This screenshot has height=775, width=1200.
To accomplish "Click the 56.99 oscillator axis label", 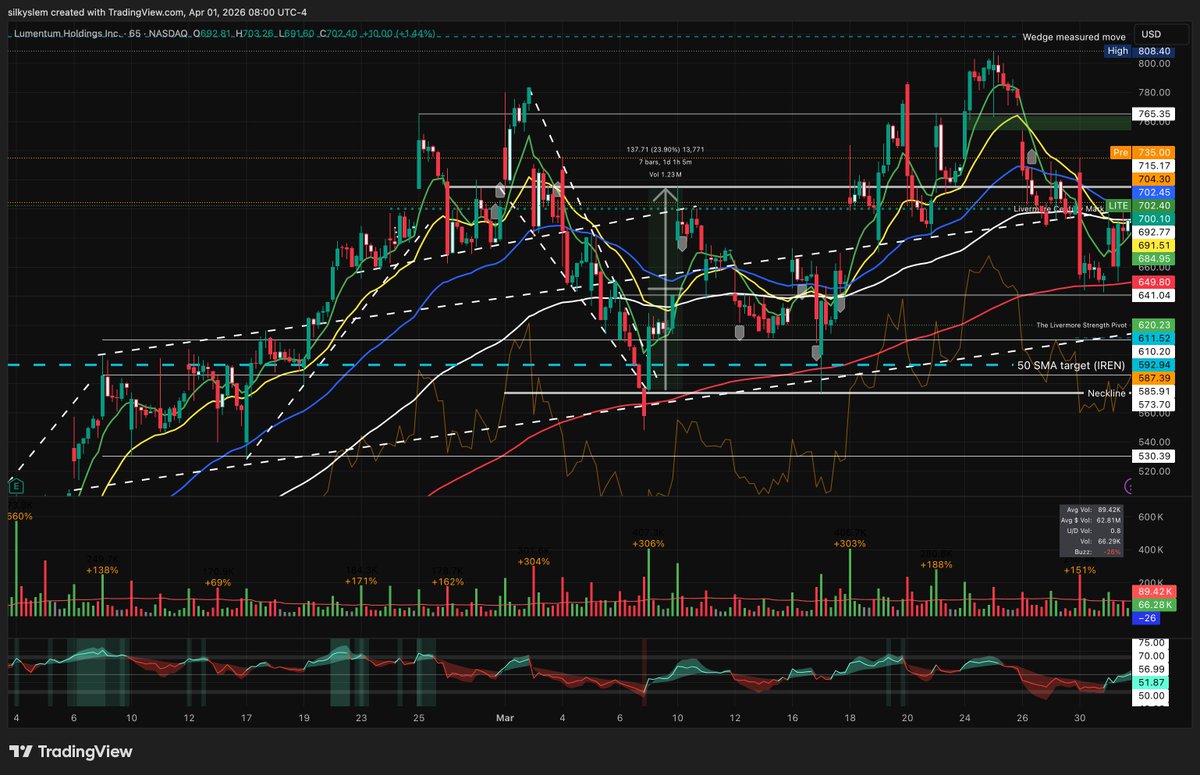I will click(1151, 669).
